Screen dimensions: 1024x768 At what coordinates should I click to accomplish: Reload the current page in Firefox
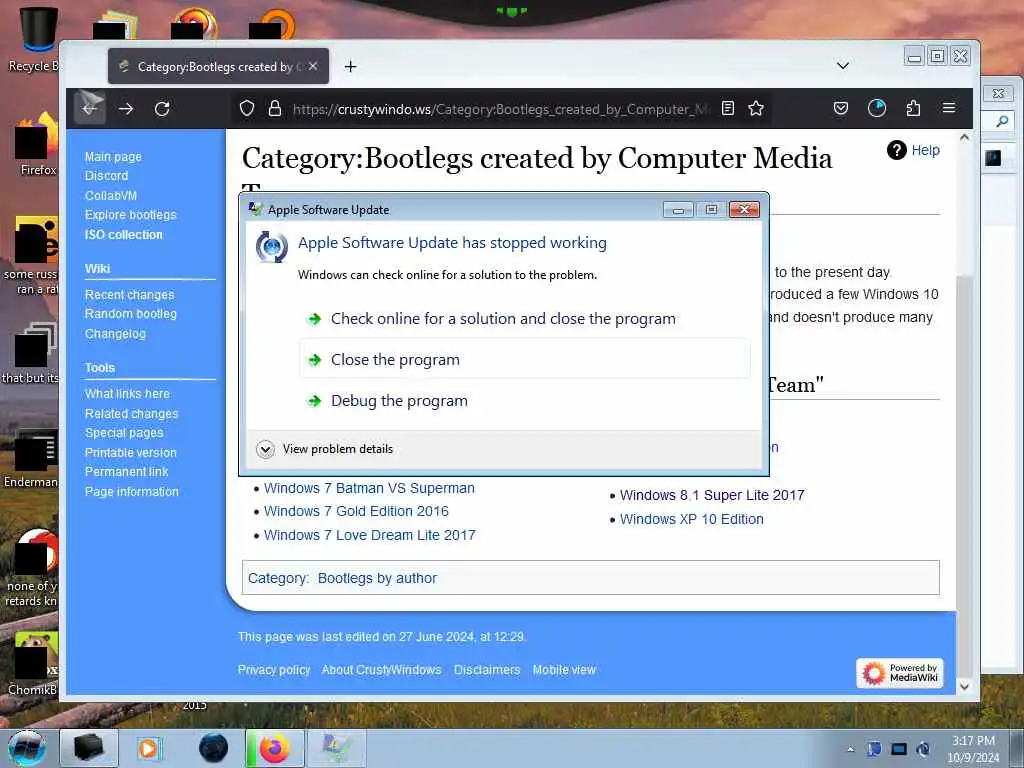pyautogui.click(x=162, y=108)
